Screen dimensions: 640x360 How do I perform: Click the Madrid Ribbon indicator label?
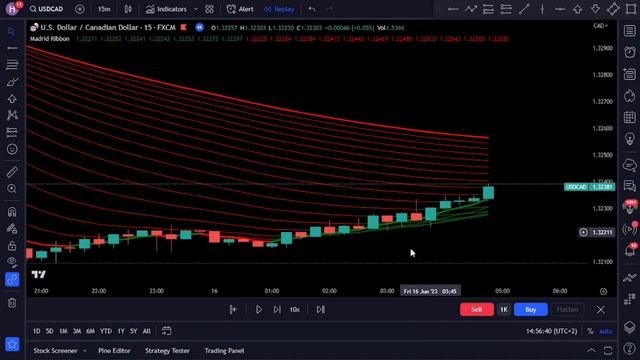(x=49, y=39)
